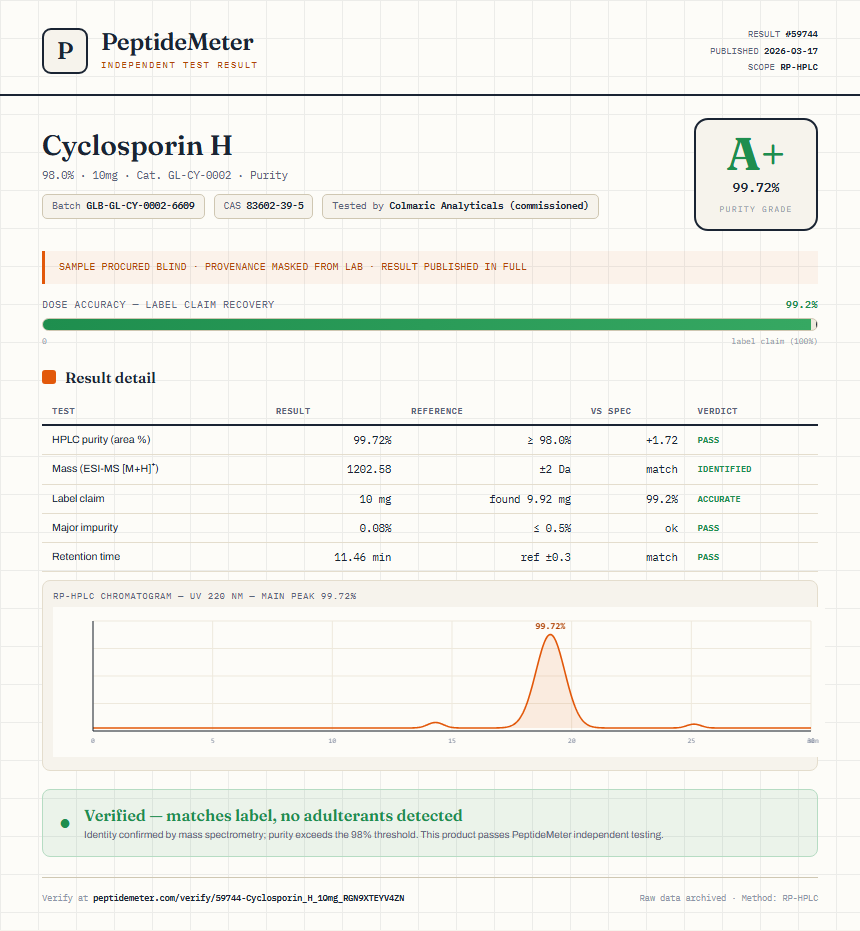Click the sample procured blind banner
The image size is (860, 931).
click(x=429, y=267)
